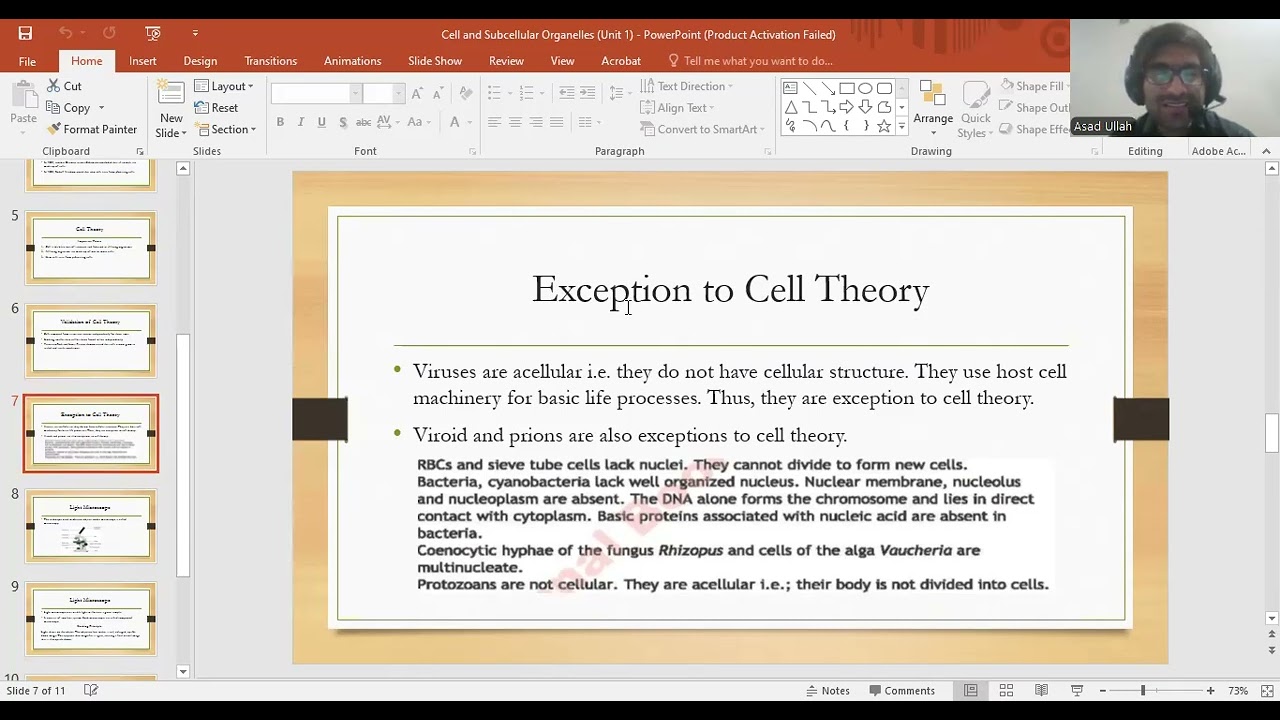Expand the shapes gallery More arrow
The width and height of the screenshot is (1280, 720).
pos(902,127)
